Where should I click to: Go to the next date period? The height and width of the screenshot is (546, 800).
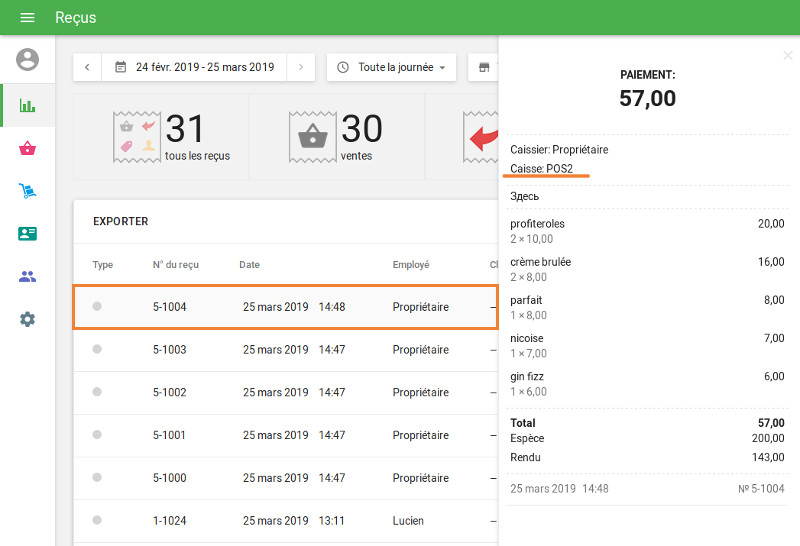point(301,67)
